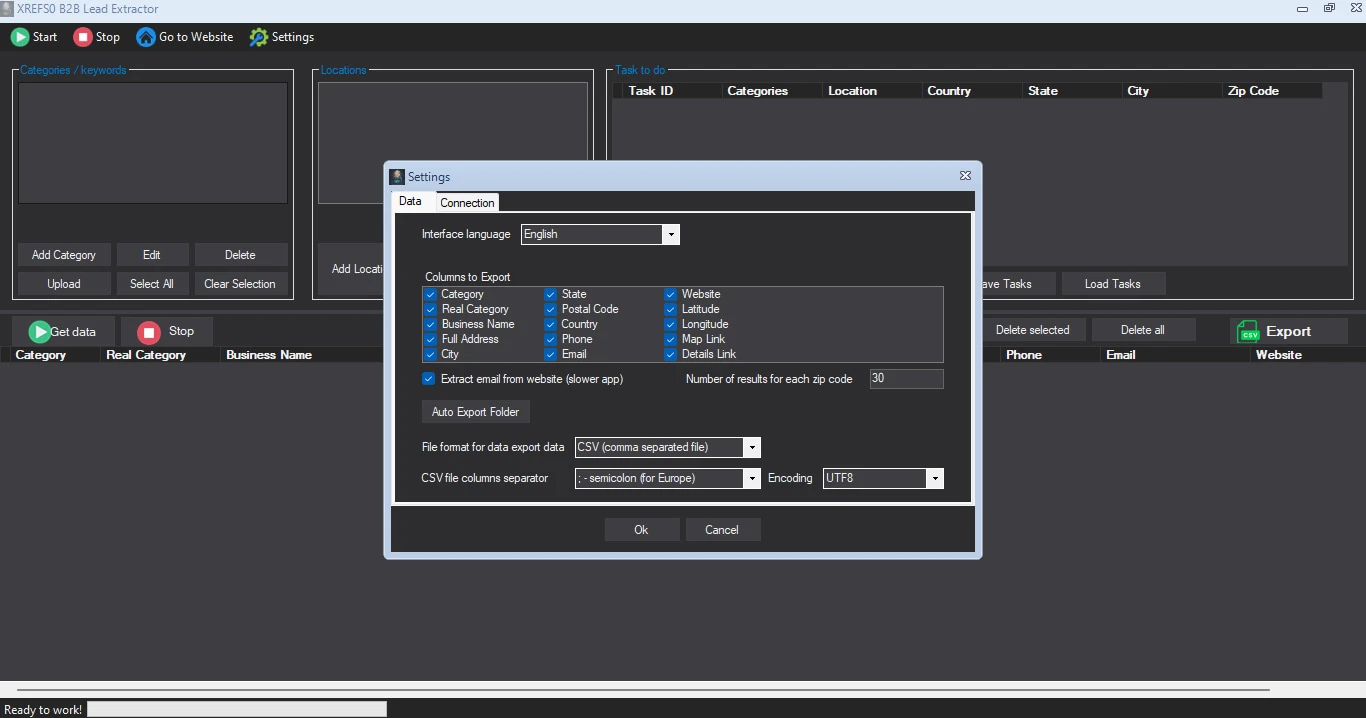Switch to the Connection tab
Image resolution: width=1366 pixels, height=718 pixels.
(x=467, y=203)
